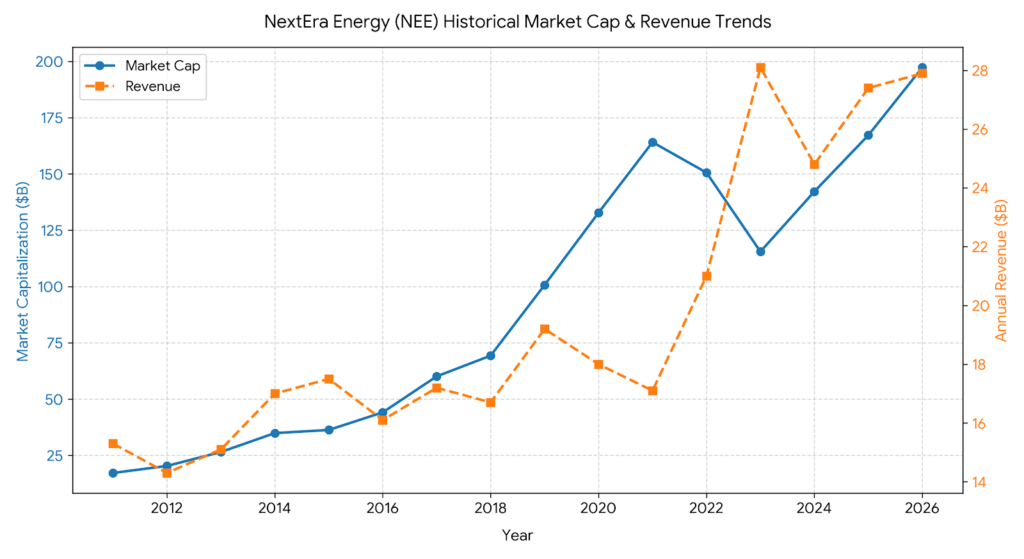1024x559 pixels.
Task: Click the '26' tick on the right axis
Action: 980,130
